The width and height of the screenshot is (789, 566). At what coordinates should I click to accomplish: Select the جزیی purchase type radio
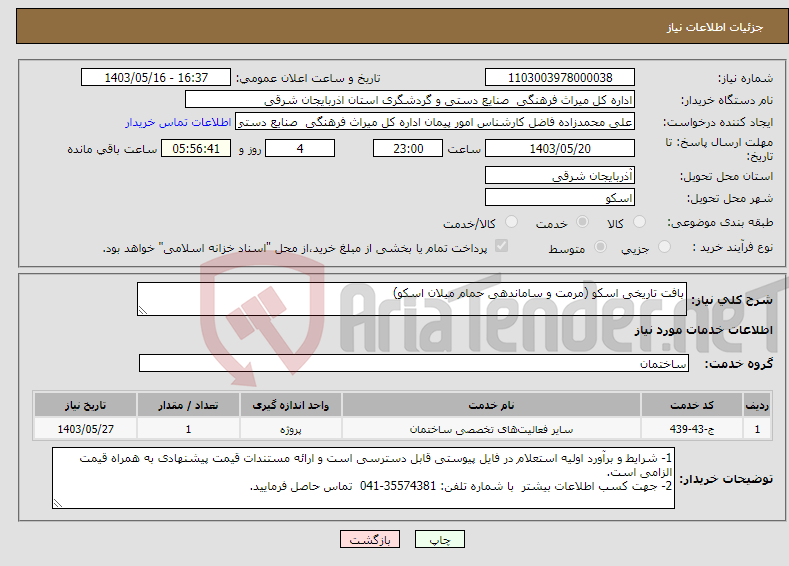(664, 247)
